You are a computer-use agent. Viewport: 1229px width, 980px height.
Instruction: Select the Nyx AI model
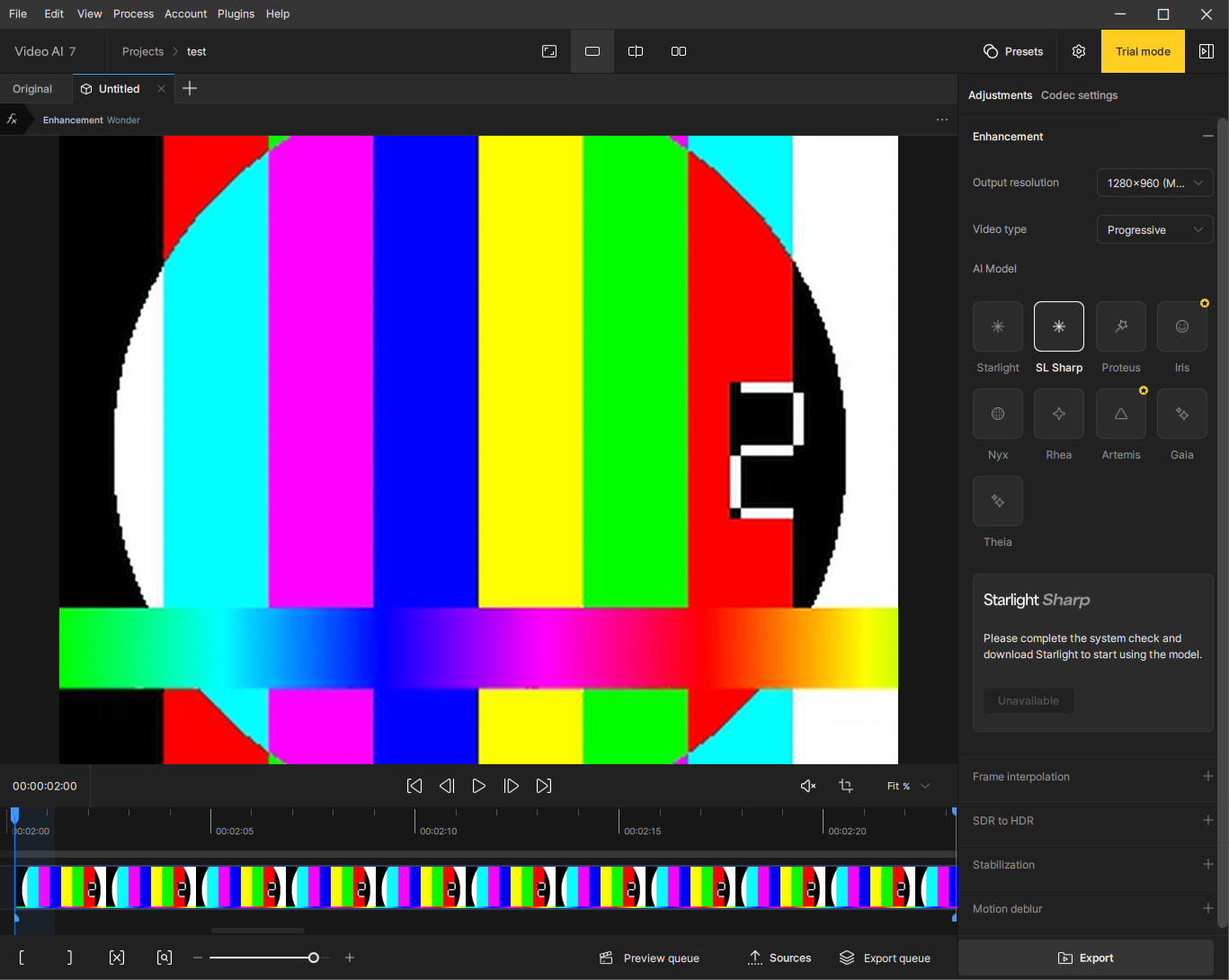tap(997, 414)
